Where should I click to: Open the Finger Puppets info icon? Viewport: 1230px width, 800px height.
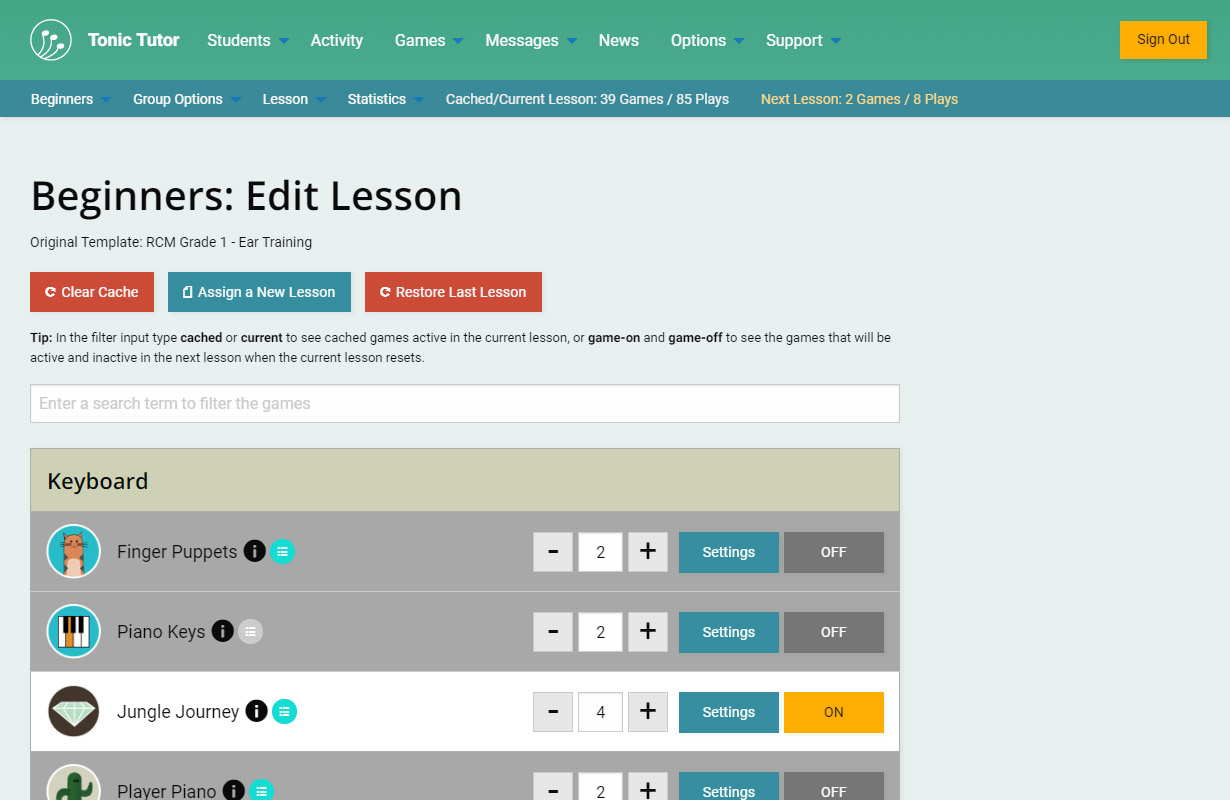pyautogui.click(x=255, y=551)
